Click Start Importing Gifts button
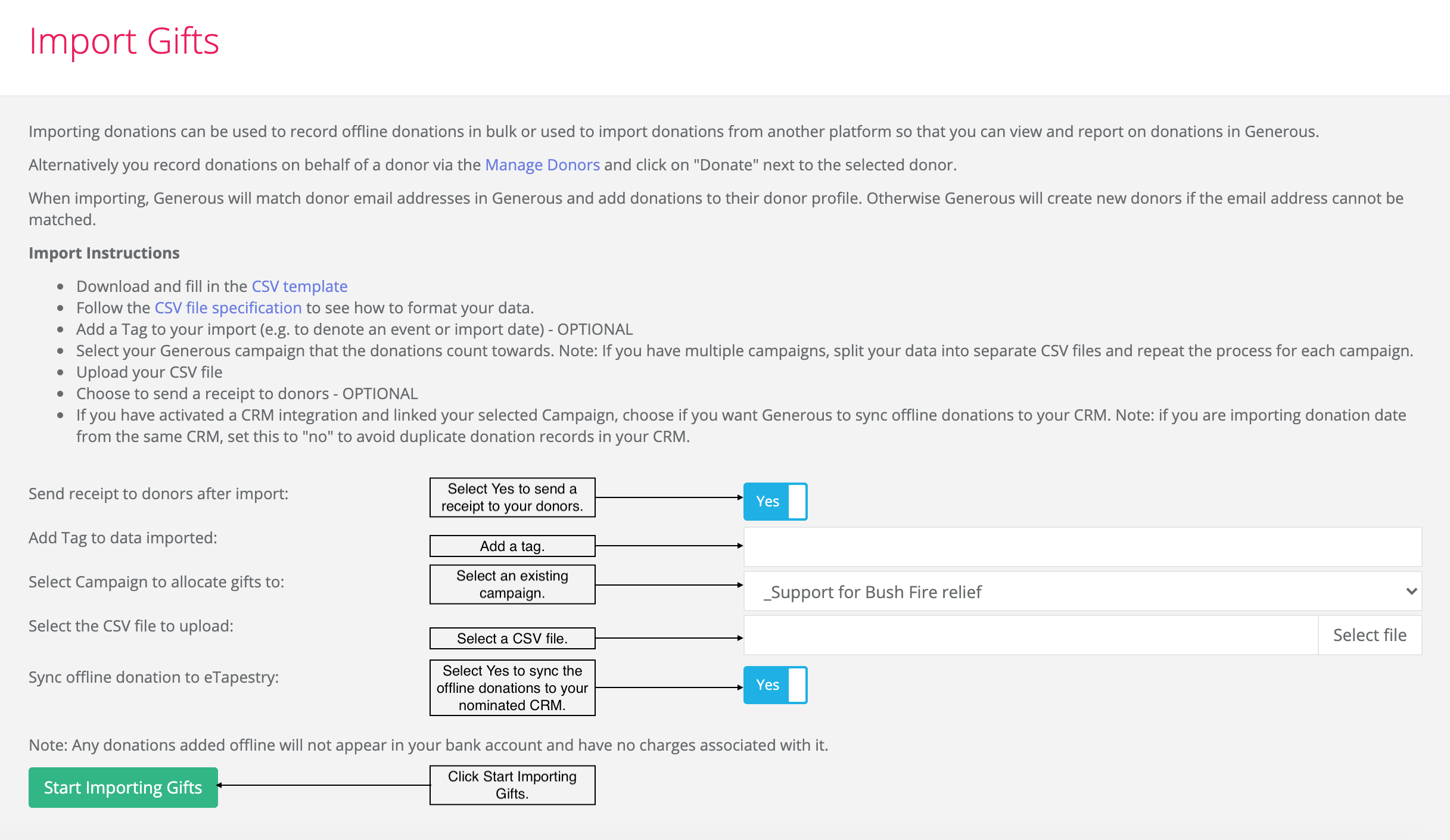 pyautogui.click(x=123, y=787)
